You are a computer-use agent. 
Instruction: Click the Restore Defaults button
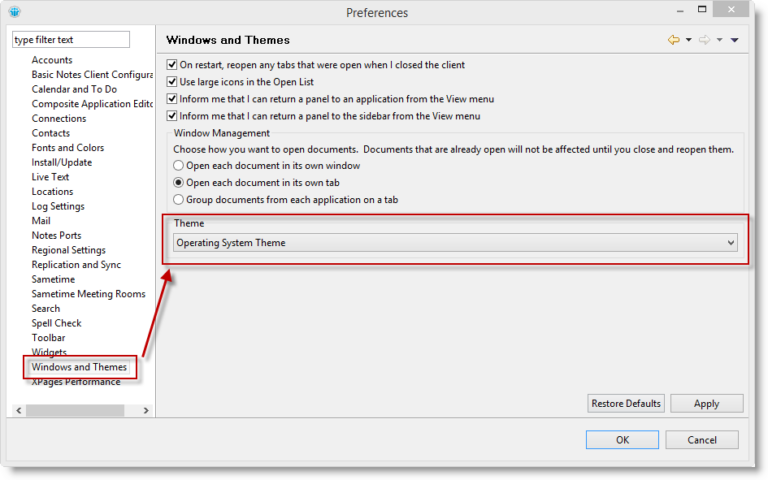[x=626, y=404]
